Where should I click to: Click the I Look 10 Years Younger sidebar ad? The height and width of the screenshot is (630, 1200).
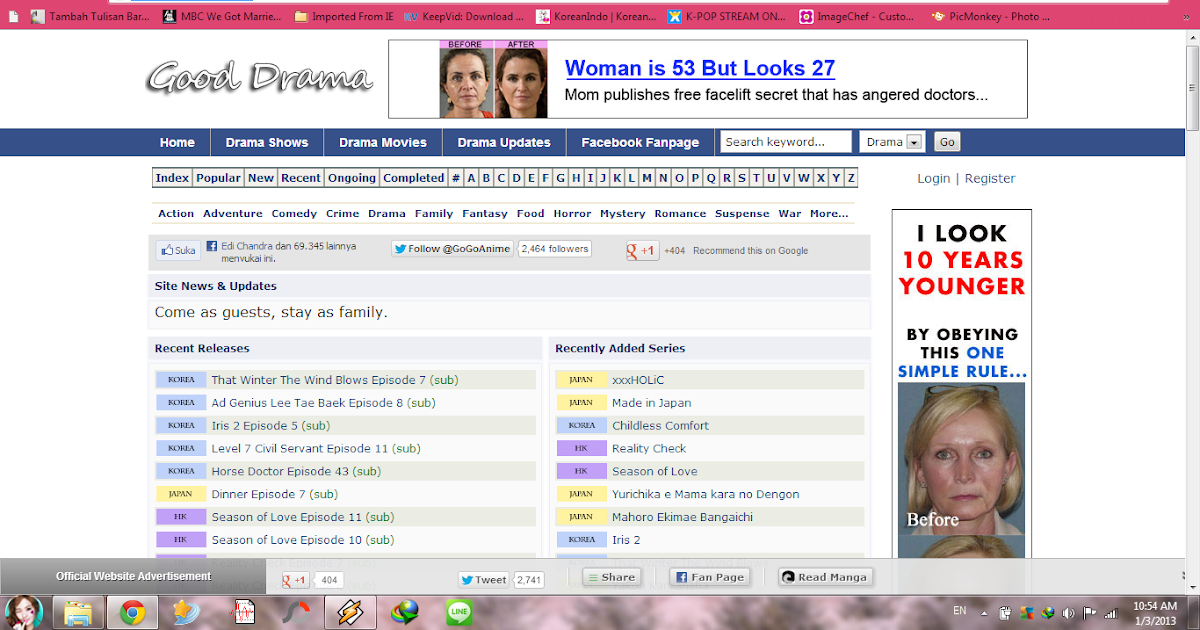(961, 385)
